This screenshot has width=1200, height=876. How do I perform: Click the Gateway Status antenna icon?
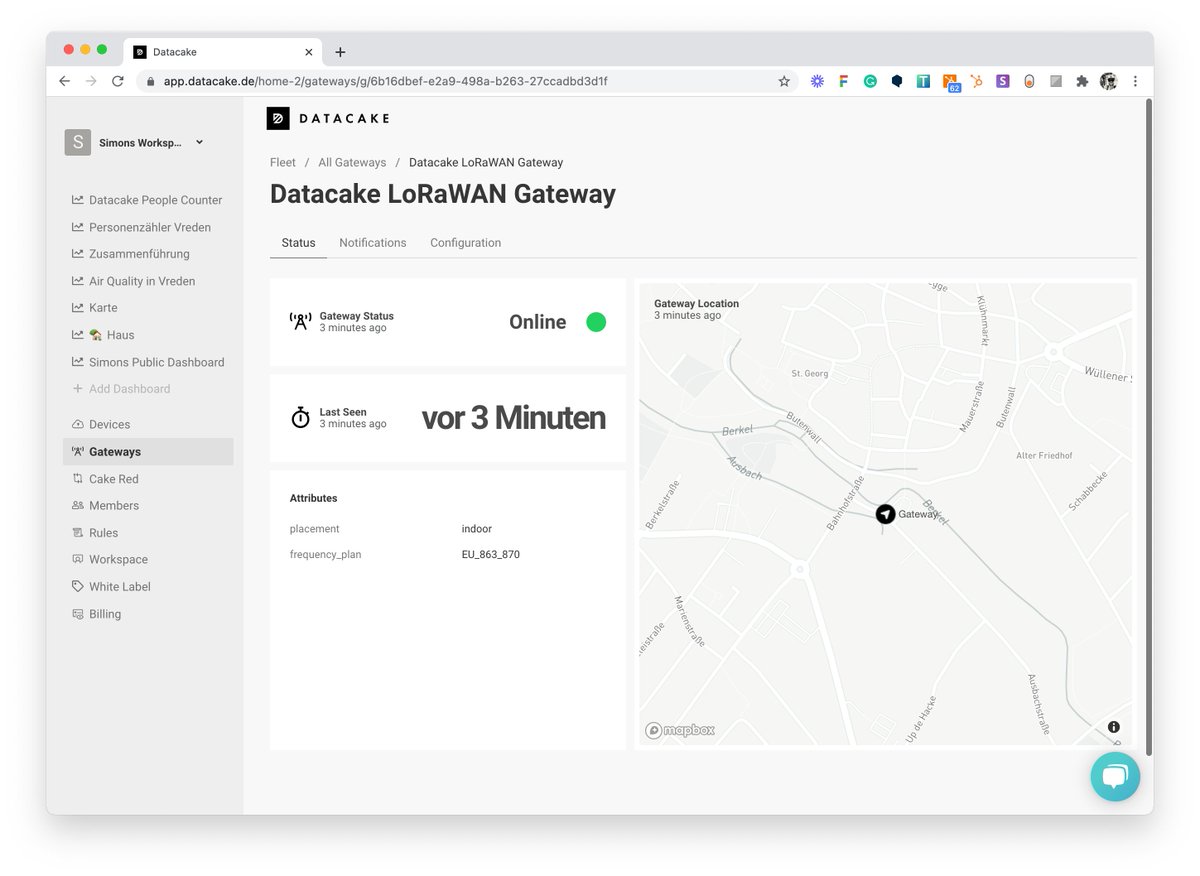300,321
